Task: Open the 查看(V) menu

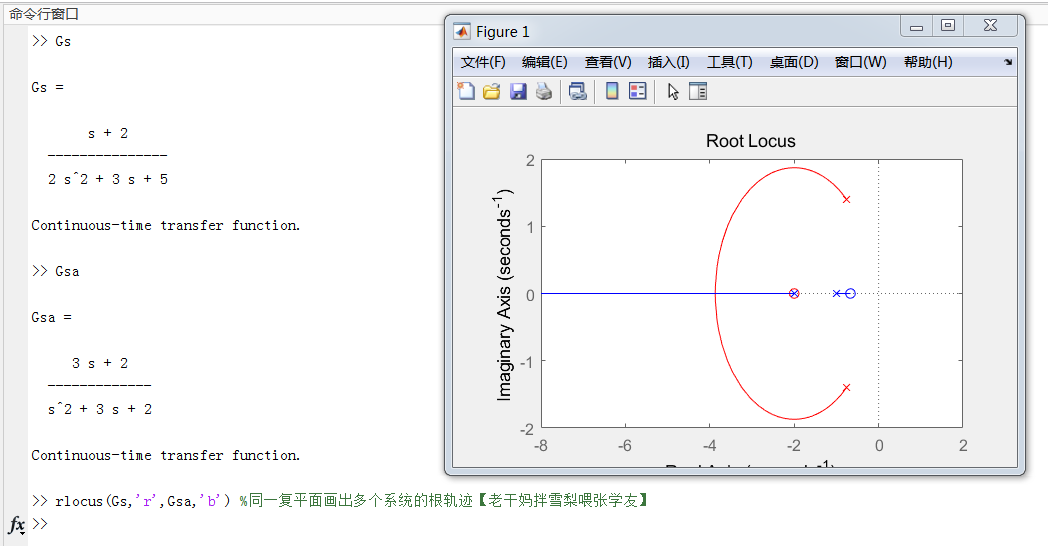Action: pyautogui.click(x=608, y=62)
